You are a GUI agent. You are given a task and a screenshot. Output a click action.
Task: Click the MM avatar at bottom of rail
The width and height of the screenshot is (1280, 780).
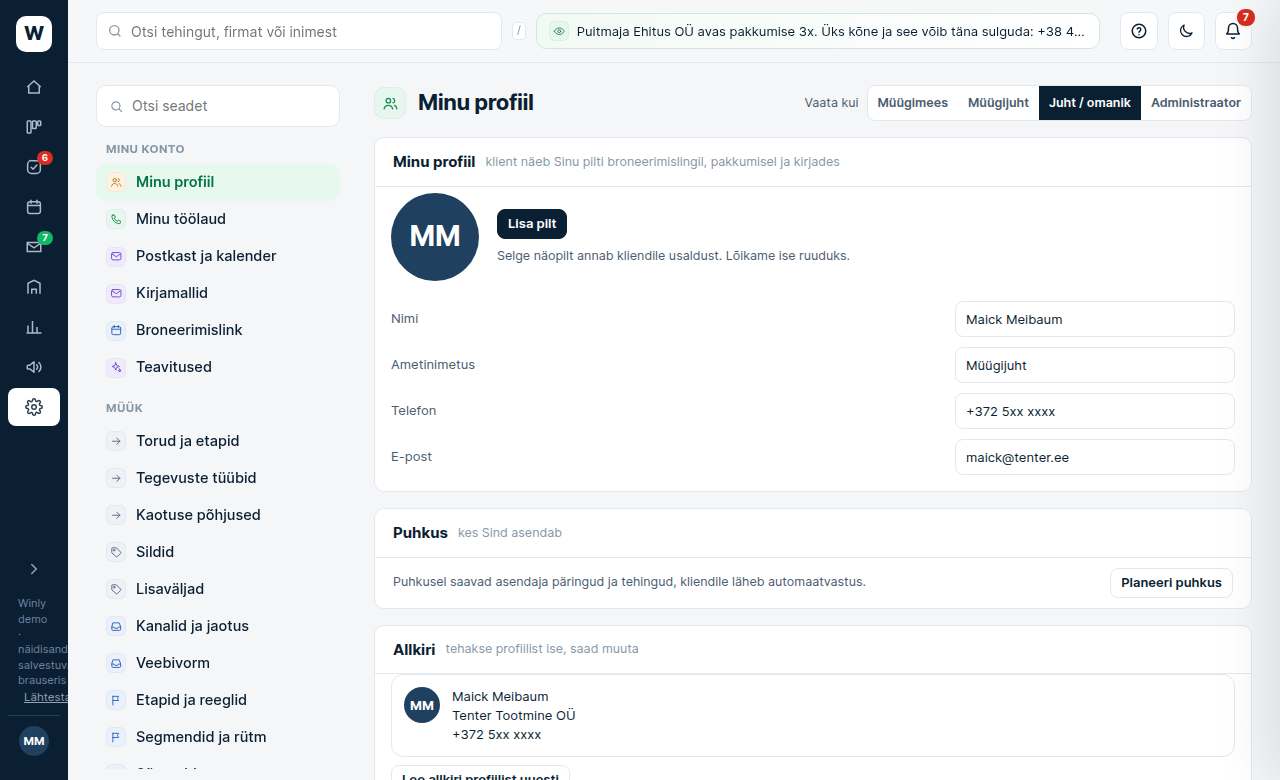coord(34,741)
